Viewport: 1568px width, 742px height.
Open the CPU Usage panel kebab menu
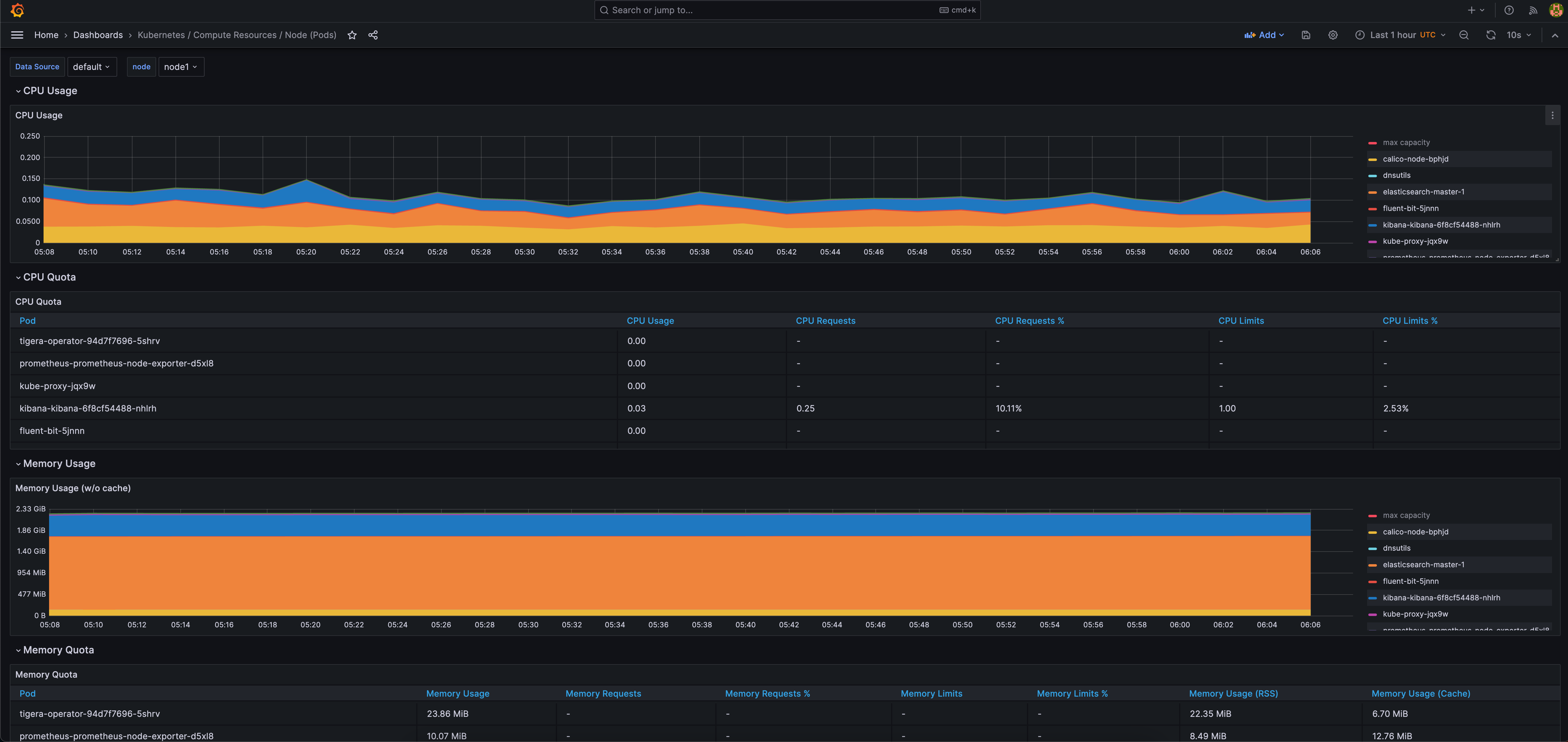1552,115
